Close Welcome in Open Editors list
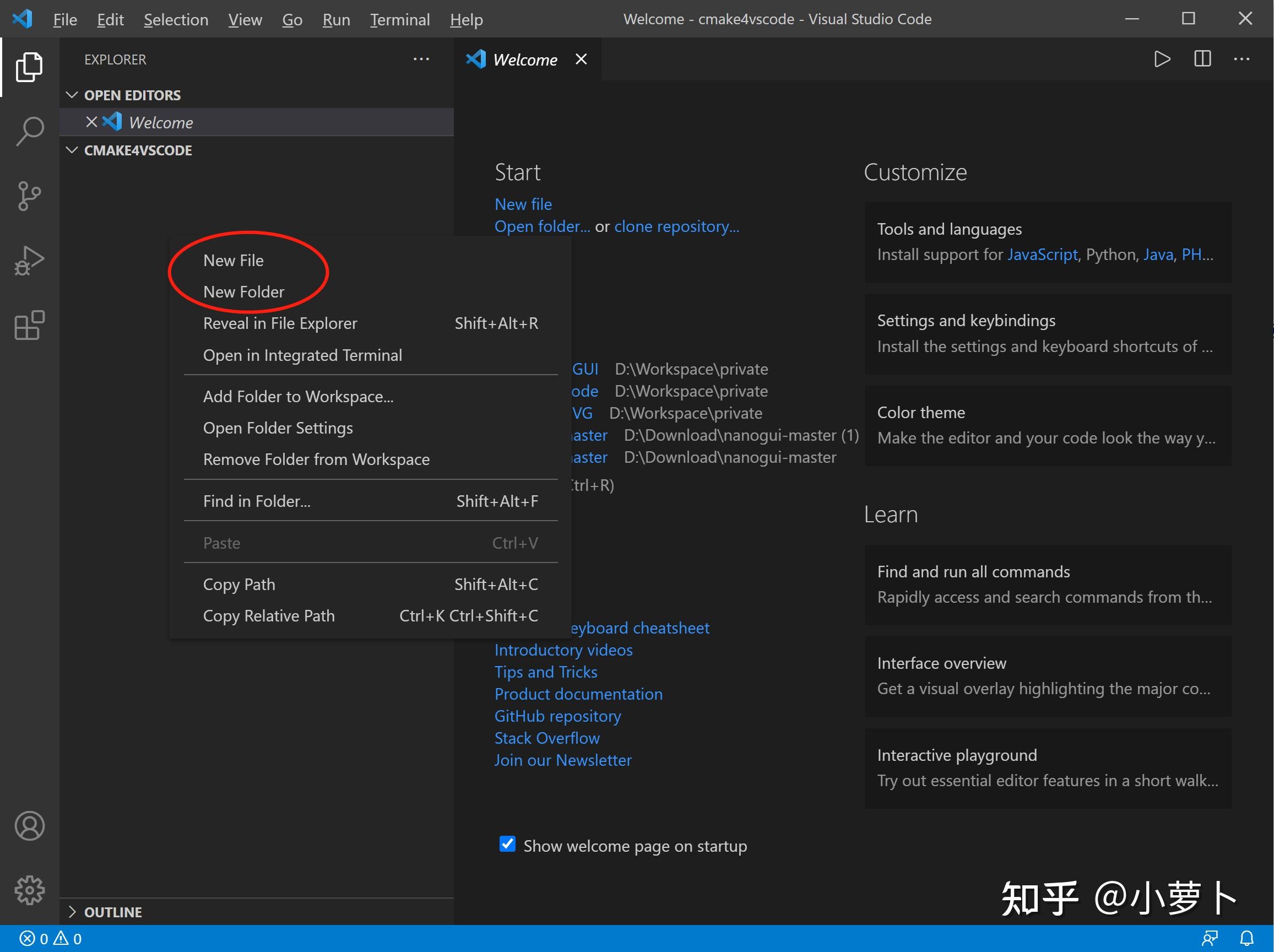 point(91,122)
